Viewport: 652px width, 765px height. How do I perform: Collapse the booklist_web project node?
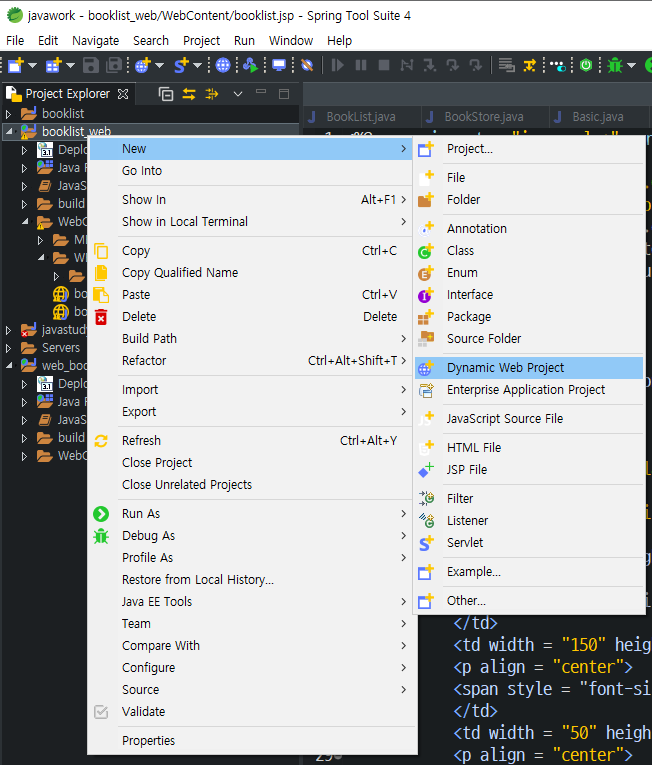point(9,131)
